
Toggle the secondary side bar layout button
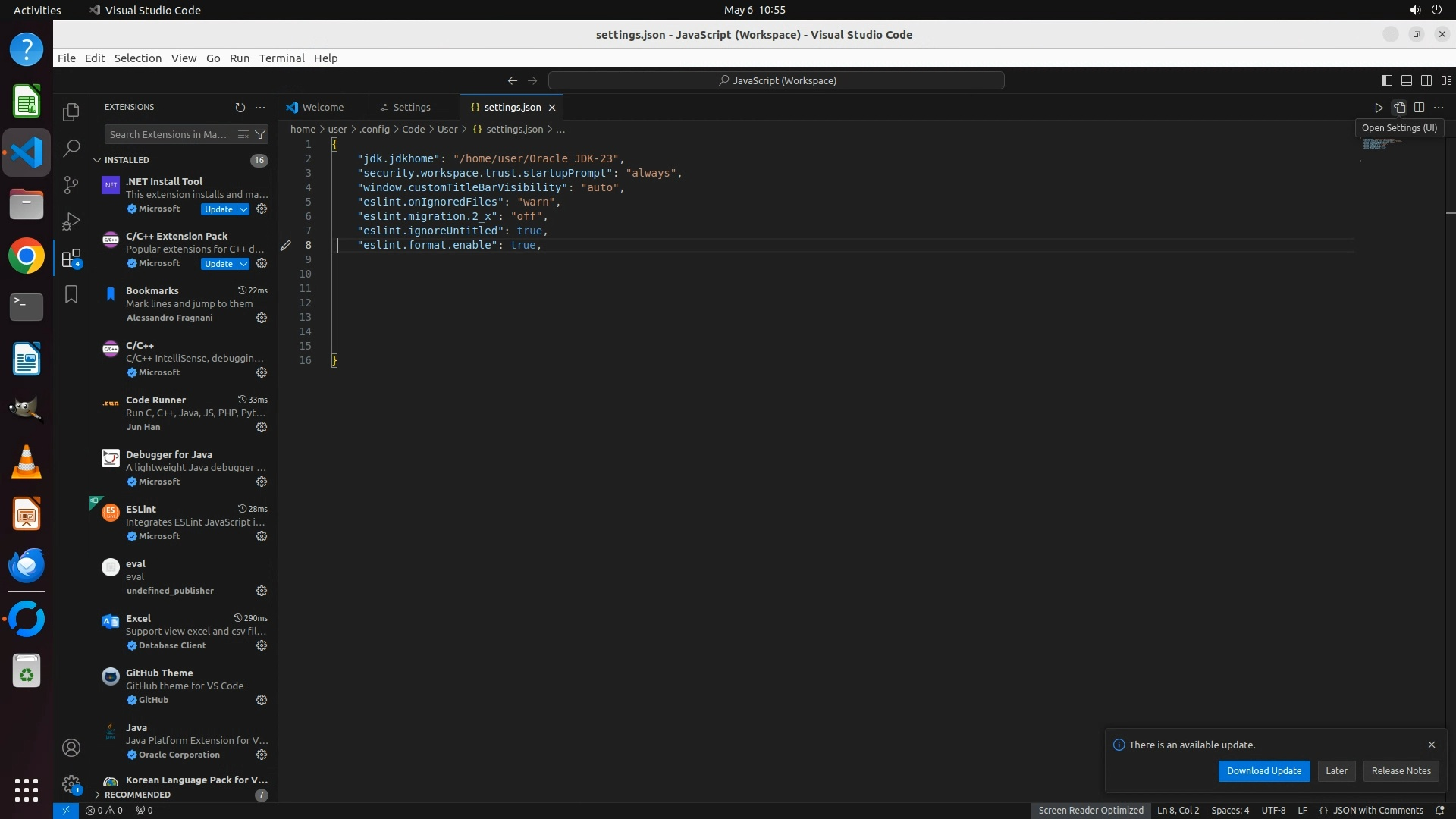click(x=1426, y=80)
